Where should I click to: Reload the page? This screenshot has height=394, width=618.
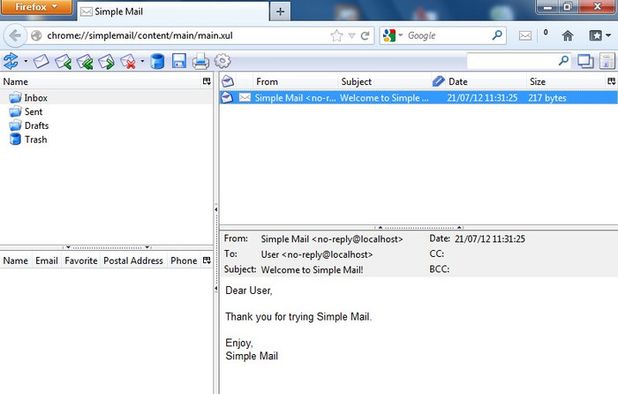[x=365, y=36]
